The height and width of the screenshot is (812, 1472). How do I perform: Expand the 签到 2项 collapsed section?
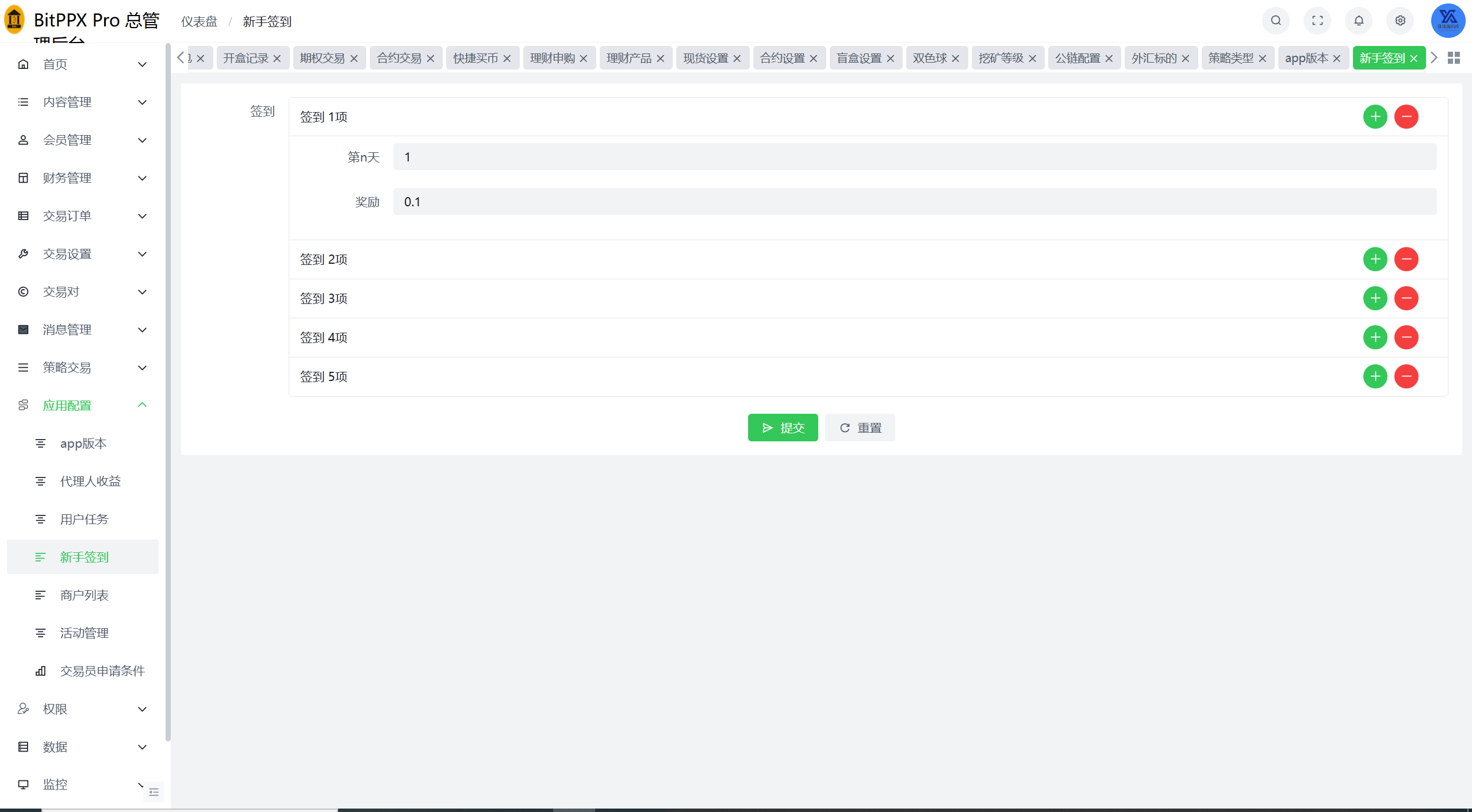(324, 259)
